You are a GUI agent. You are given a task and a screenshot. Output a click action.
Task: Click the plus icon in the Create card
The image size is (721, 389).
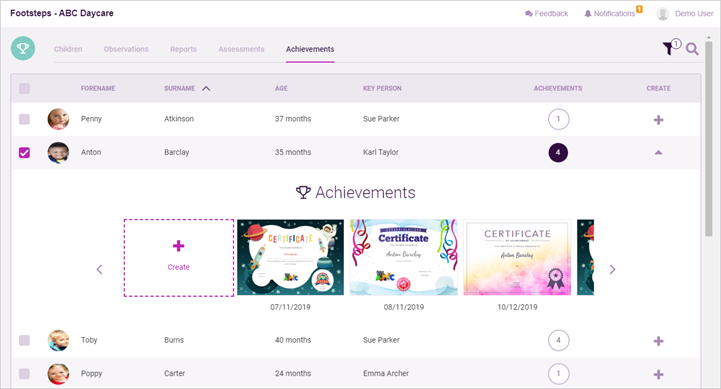[178, 246]
